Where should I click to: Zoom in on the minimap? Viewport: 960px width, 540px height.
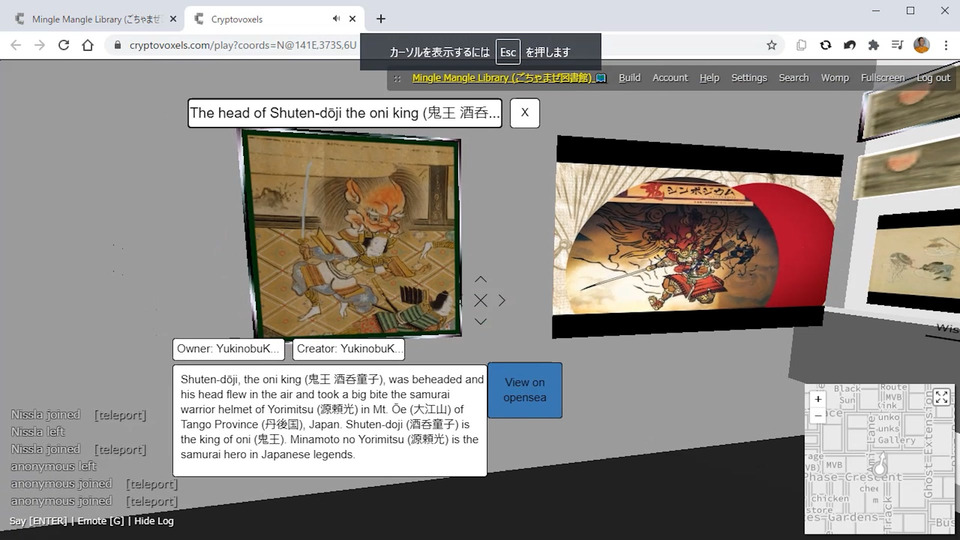tap(818, 399)
